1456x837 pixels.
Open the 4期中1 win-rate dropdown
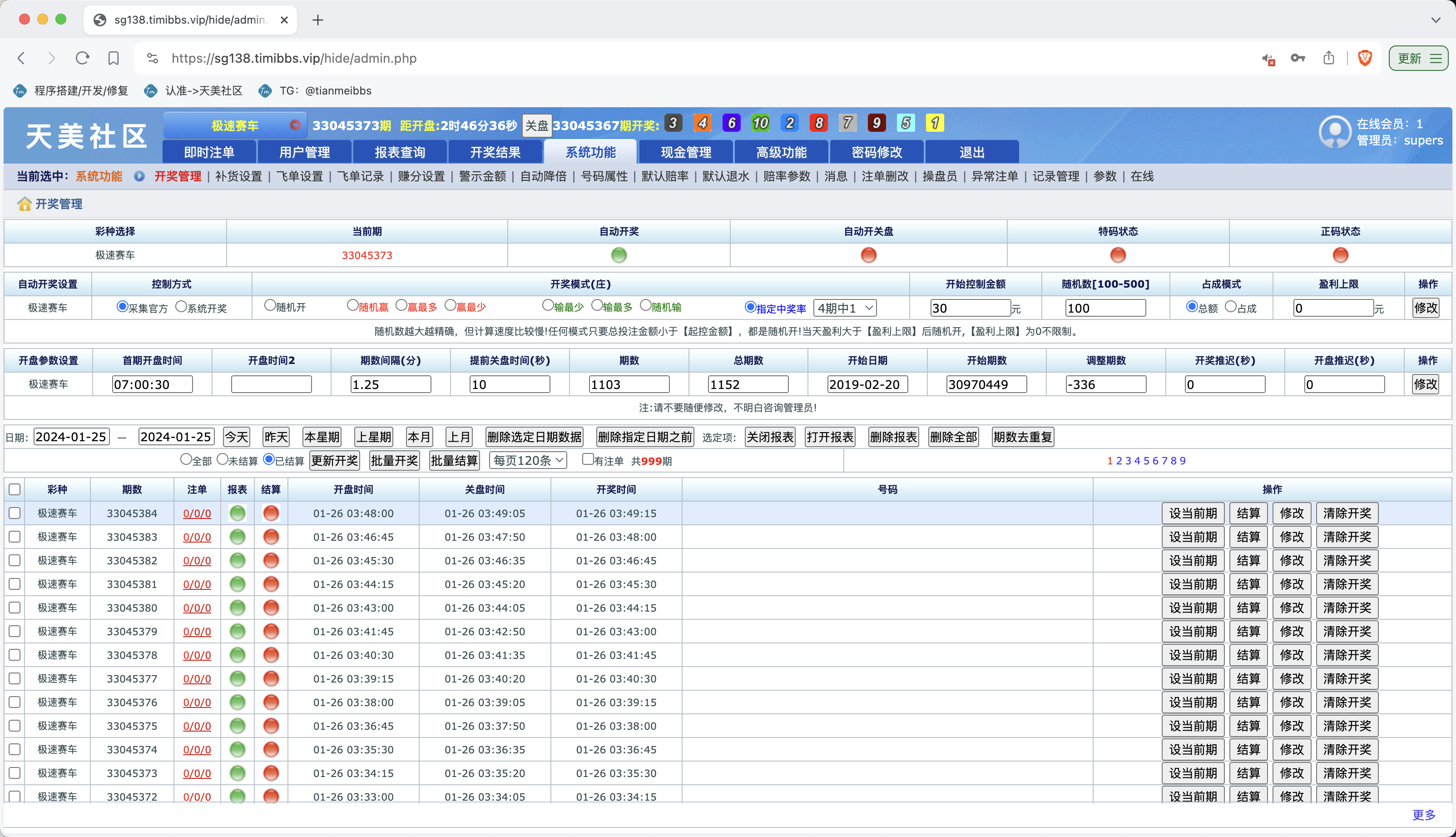[844, 308]
